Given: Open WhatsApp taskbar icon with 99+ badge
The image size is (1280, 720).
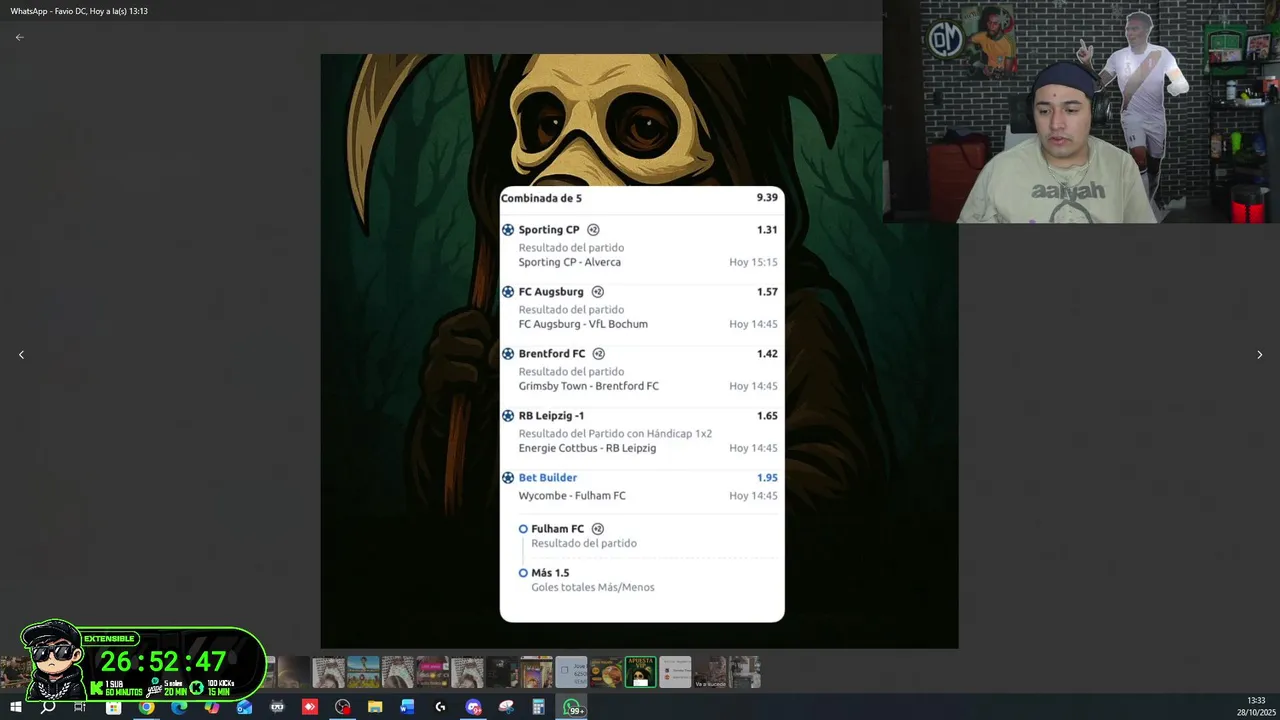Looking at the screenshot, I should [573, 707].
